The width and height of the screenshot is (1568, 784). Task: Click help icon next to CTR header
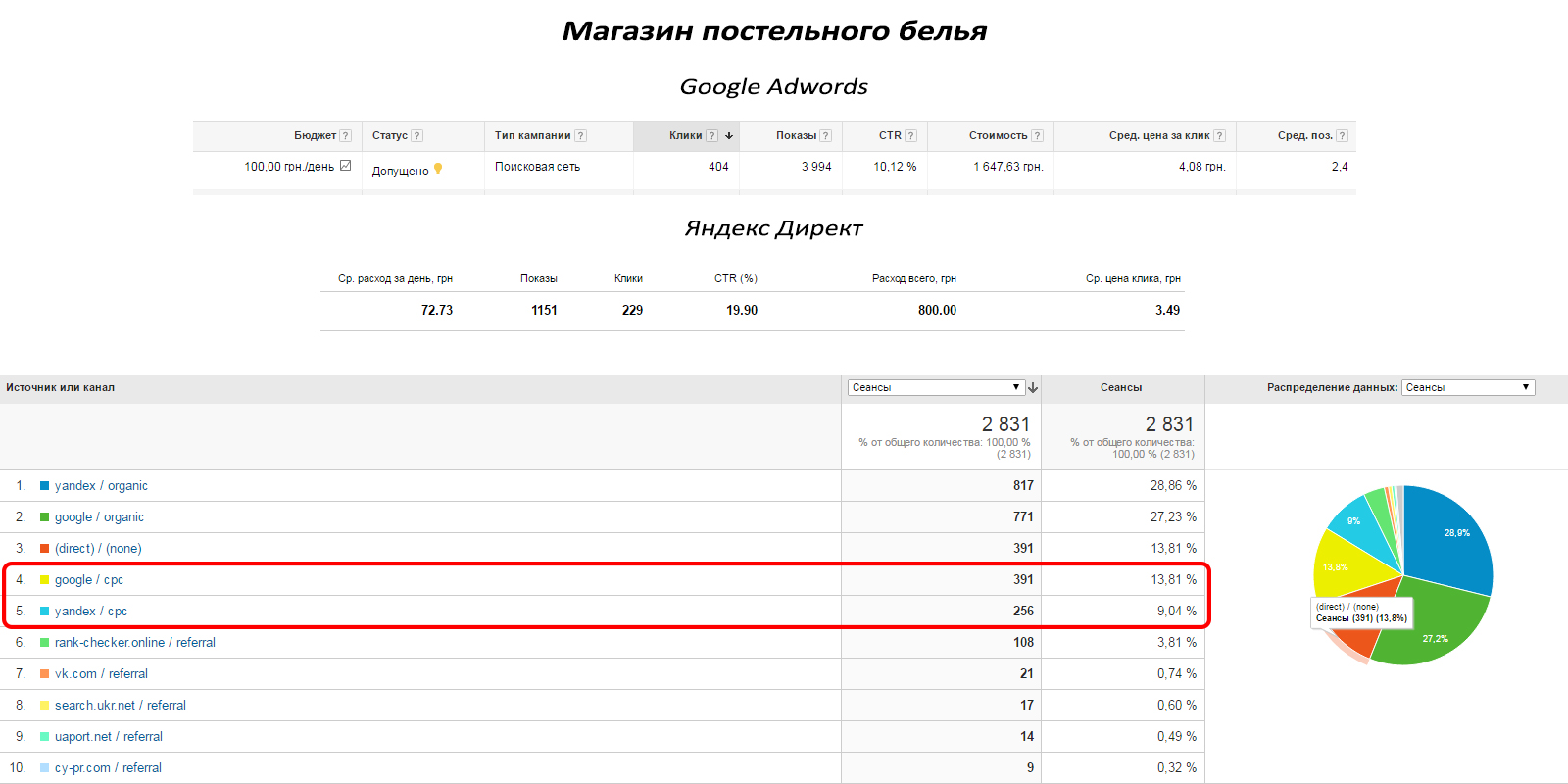910,136
